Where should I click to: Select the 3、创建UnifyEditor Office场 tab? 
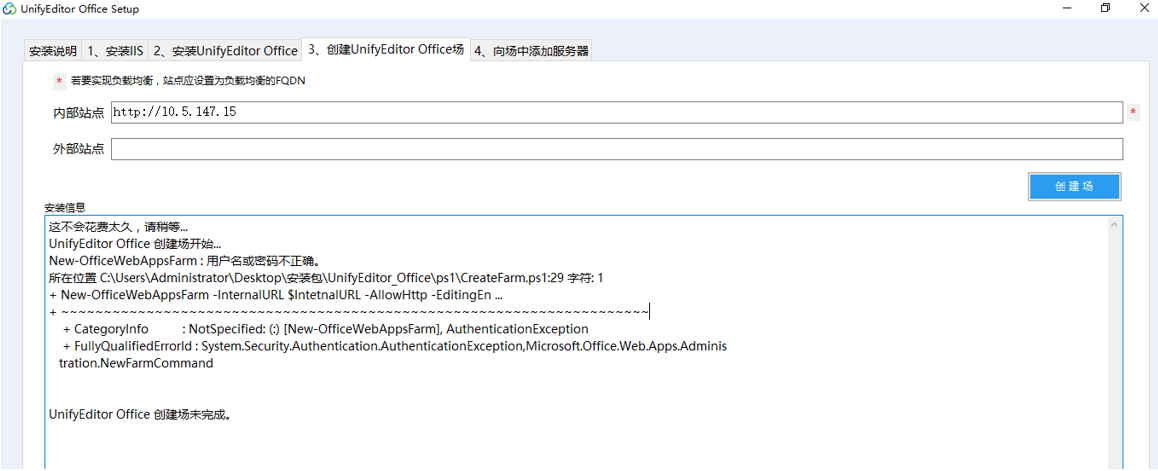tap(386, 50)
